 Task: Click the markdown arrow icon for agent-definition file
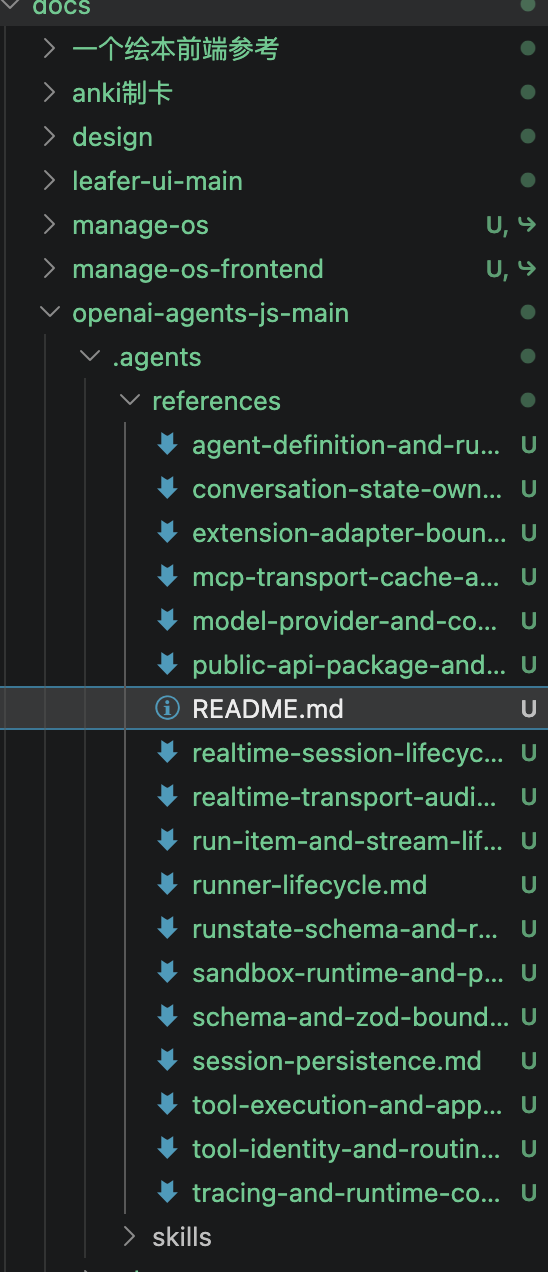(167, 444)
